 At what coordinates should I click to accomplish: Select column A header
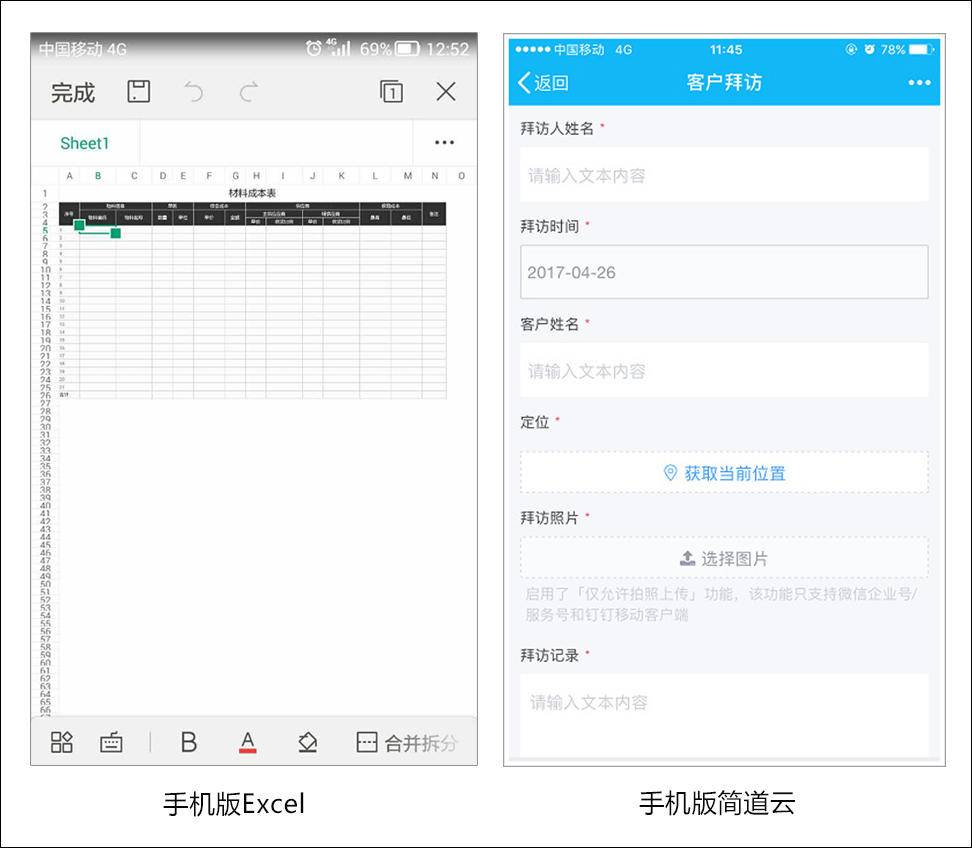point(69,176)
